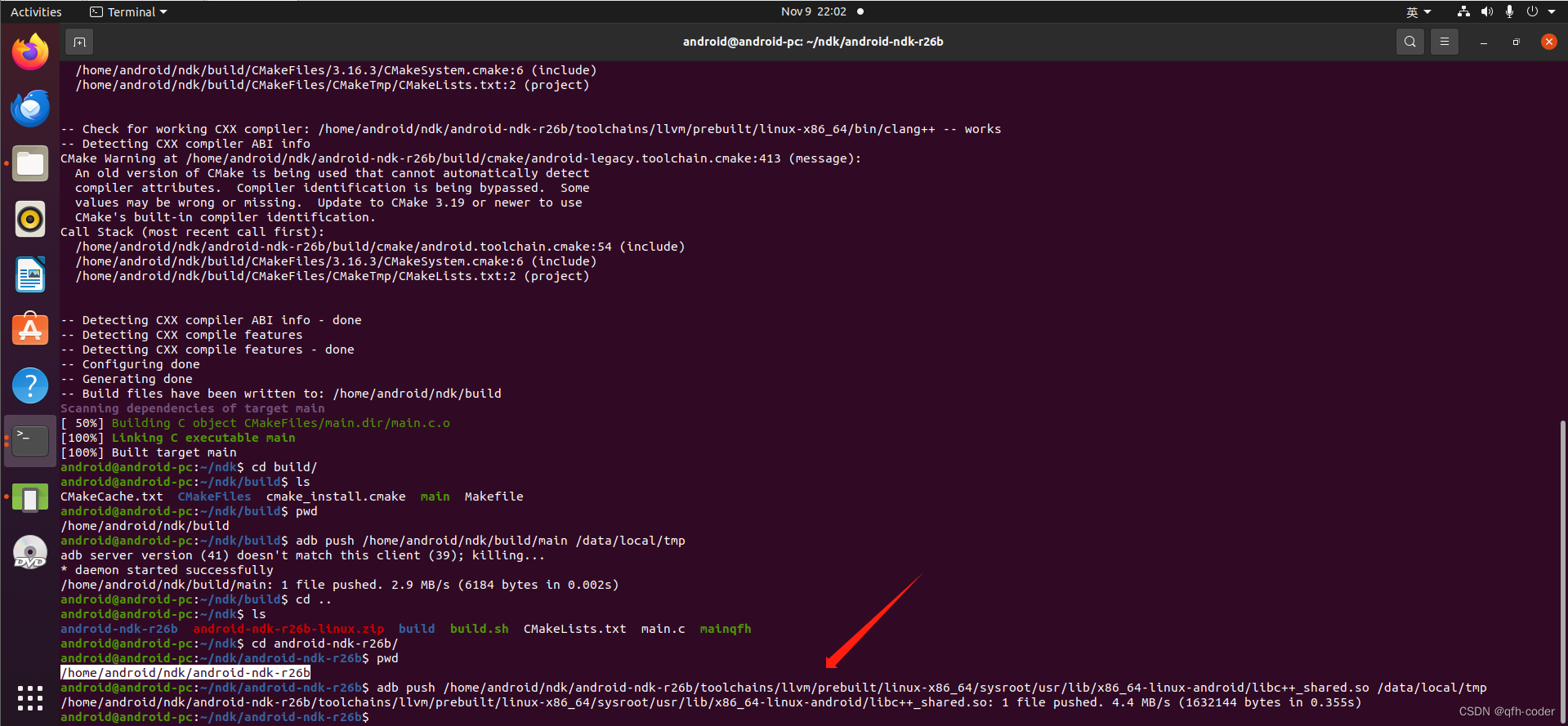Click the mainqfh filename in listing
The width and height of the screenshot is (1568, 726).
(x=726, y=629)
